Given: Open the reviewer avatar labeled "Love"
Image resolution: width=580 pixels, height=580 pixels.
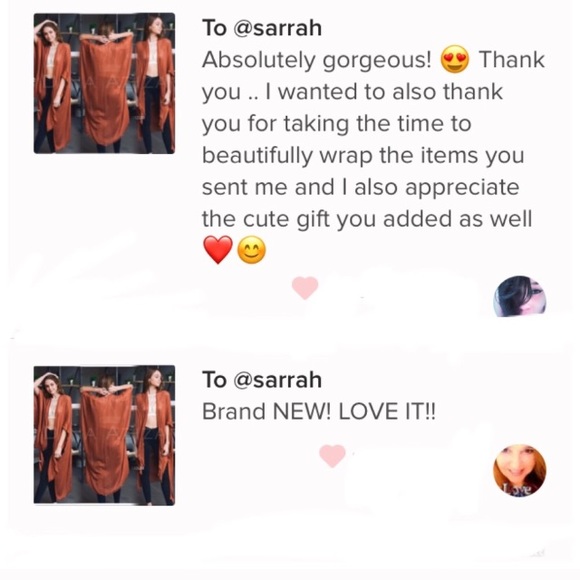Looking at the screenshot, I should point(520,471).
